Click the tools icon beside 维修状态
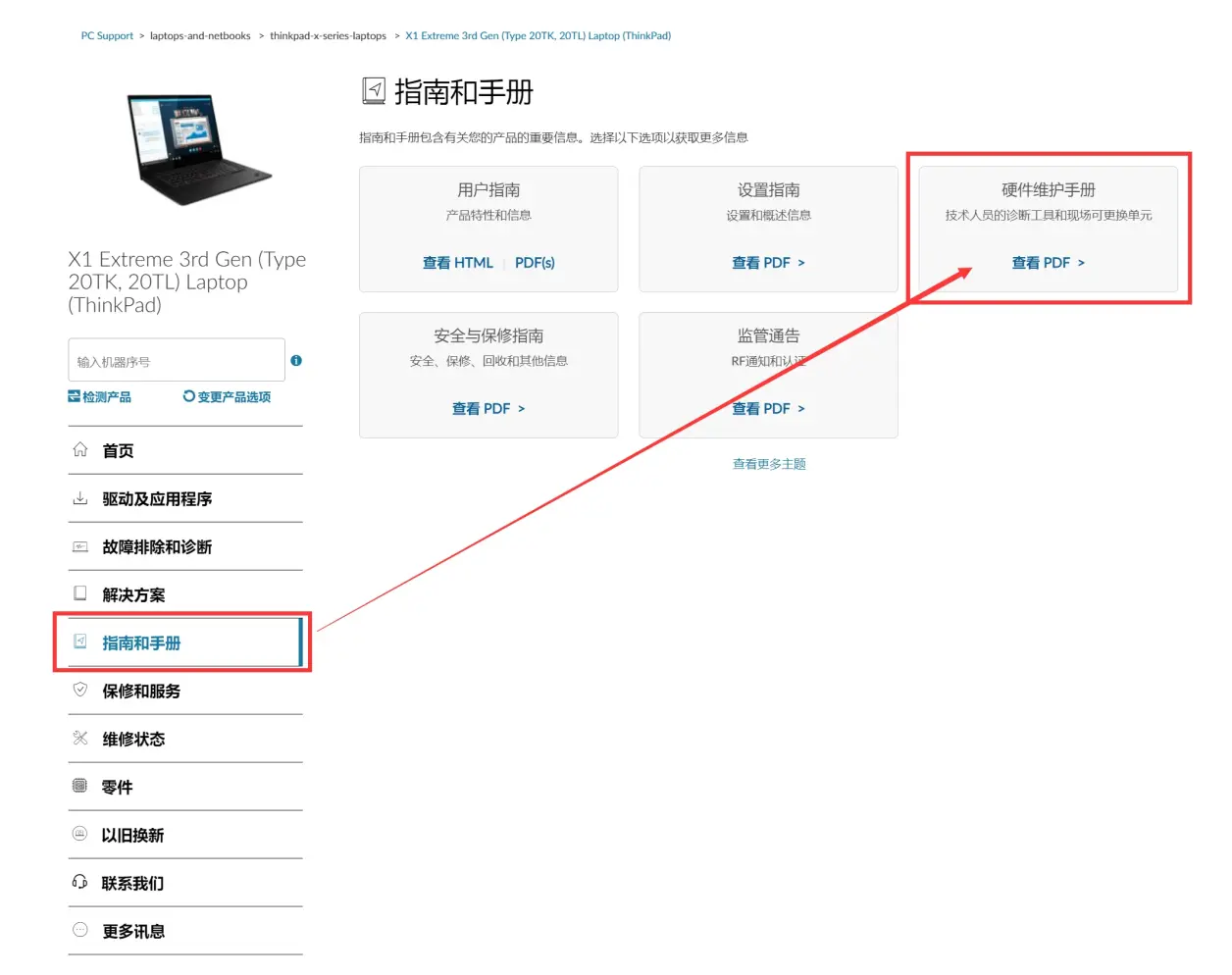The width and height of the screenshot is (1232, 975). pyautogui.click(x=80, y=738)
